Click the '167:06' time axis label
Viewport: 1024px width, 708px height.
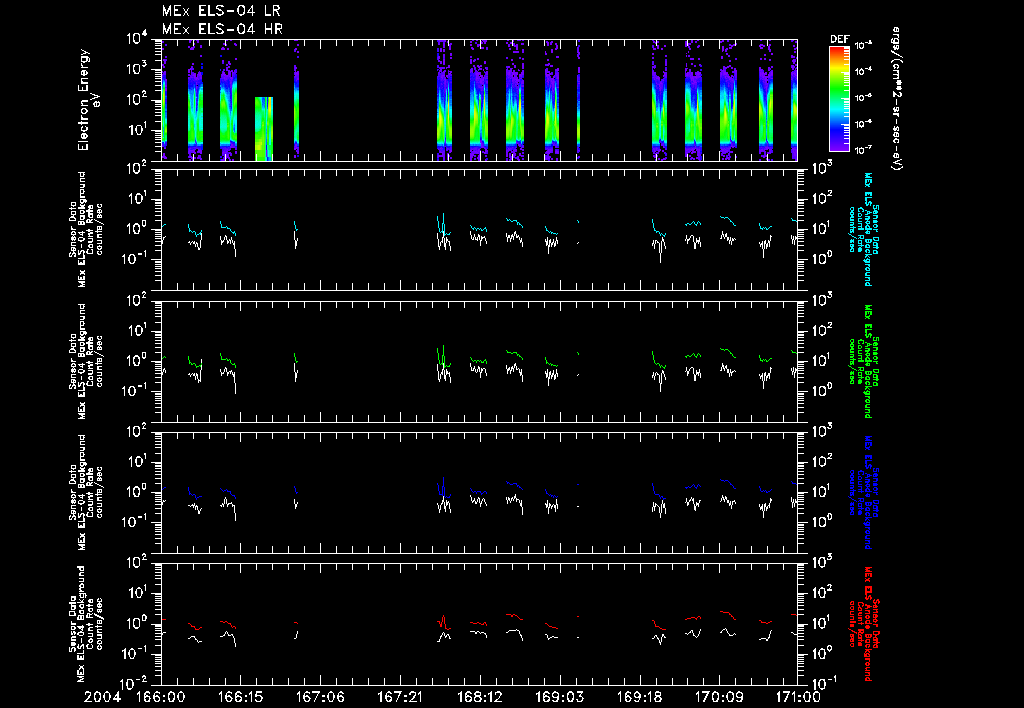click(x=320, y=698)
